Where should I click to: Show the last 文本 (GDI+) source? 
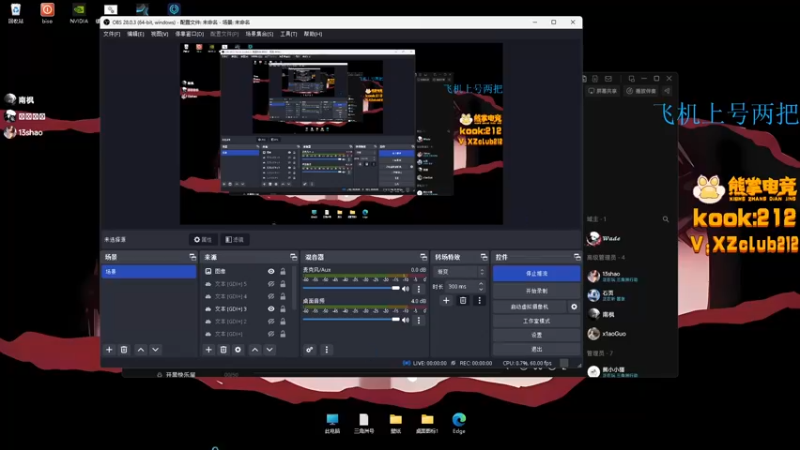[x=271, y=334]
